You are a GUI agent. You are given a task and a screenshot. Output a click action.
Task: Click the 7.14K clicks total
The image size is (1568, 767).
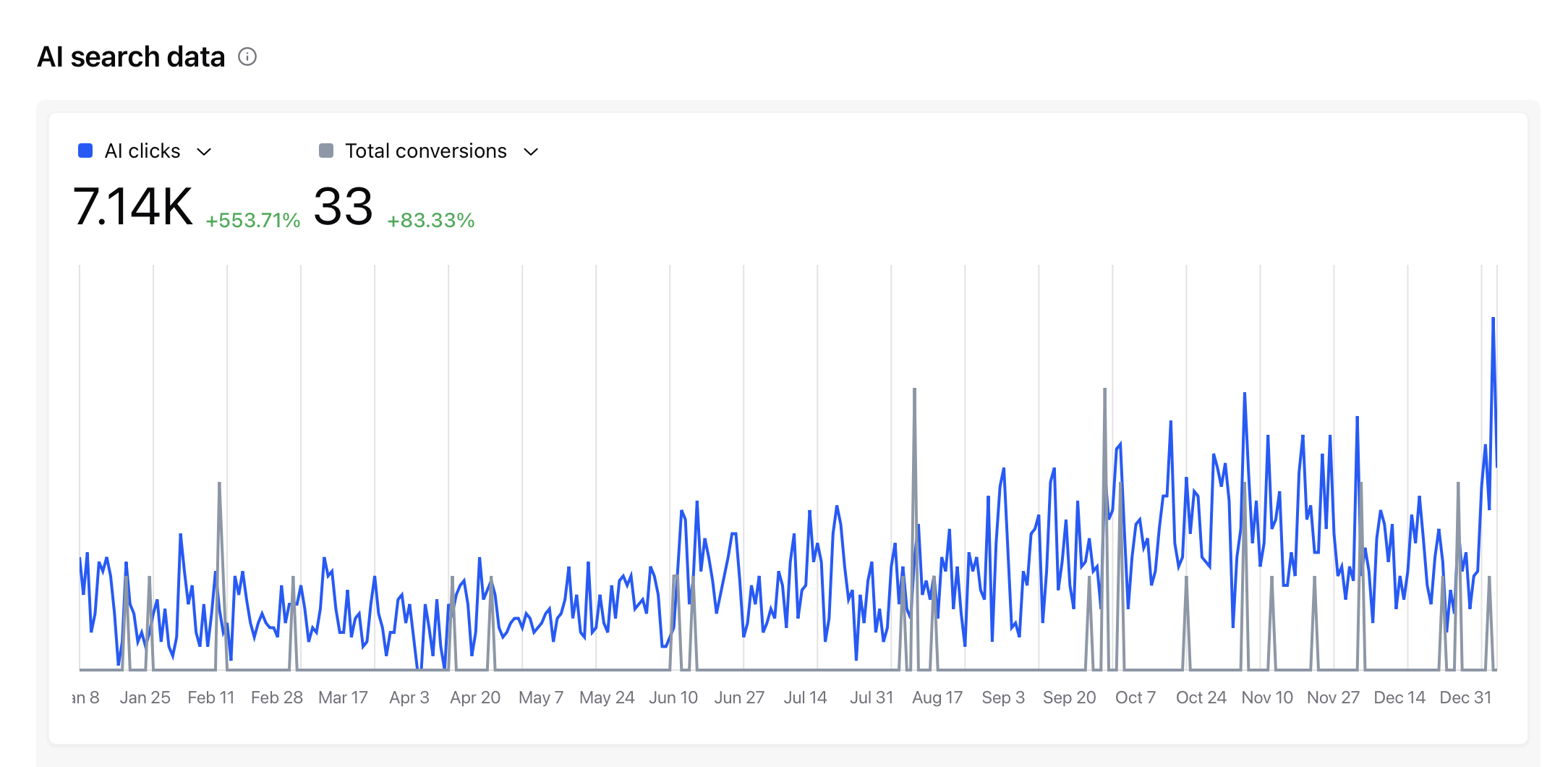coord(133,207)
